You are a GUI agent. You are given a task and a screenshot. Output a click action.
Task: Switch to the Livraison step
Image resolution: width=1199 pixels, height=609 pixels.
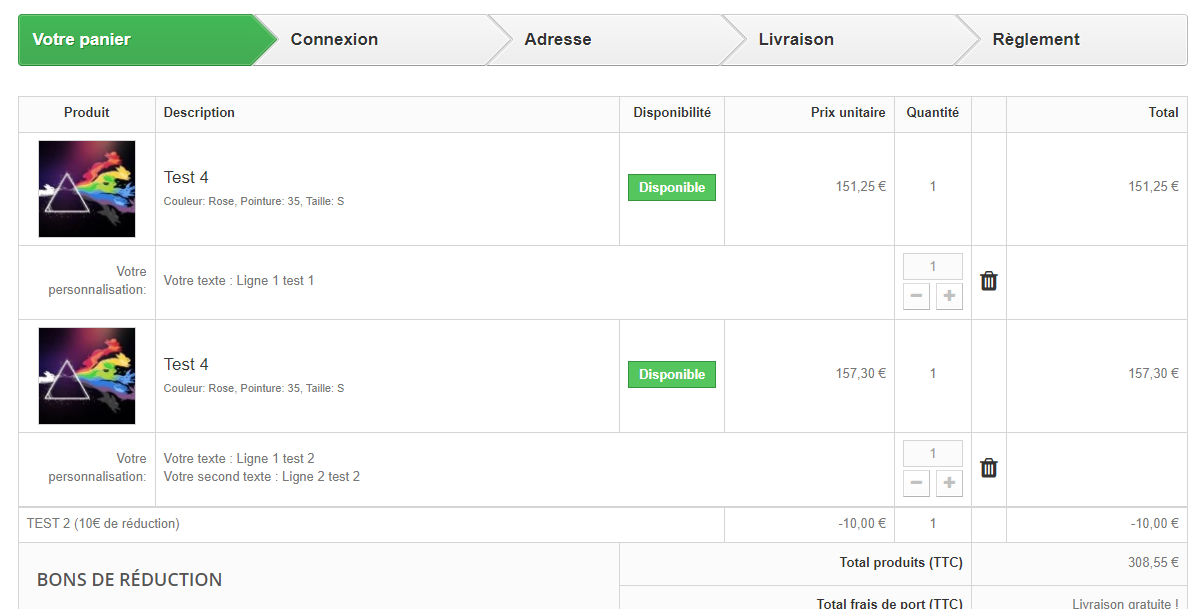pos(795,40)
